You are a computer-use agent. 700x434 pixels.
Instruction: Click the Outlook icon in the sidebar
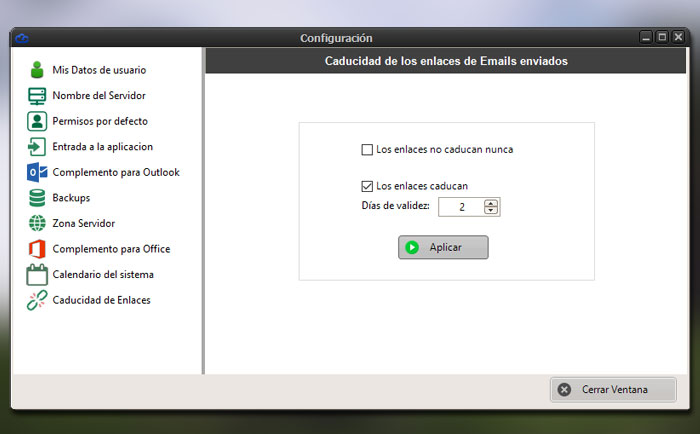(x=37, y=172)
